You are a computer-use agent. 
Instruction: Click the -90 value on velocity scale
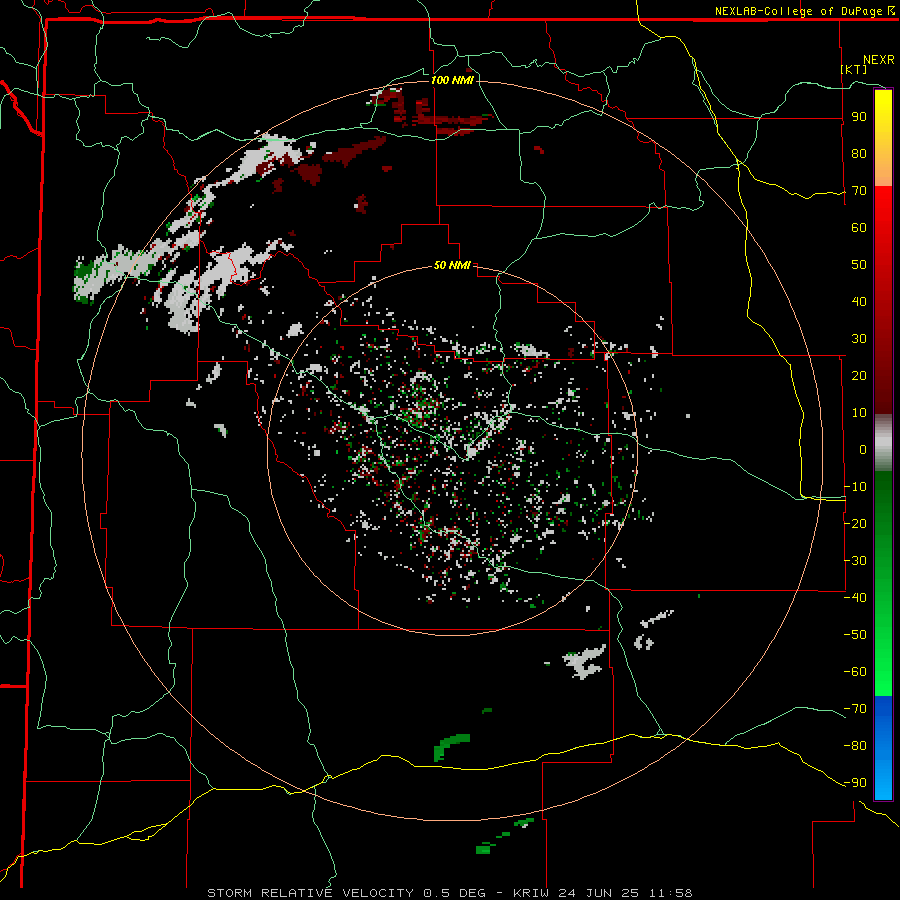point(855,783)
